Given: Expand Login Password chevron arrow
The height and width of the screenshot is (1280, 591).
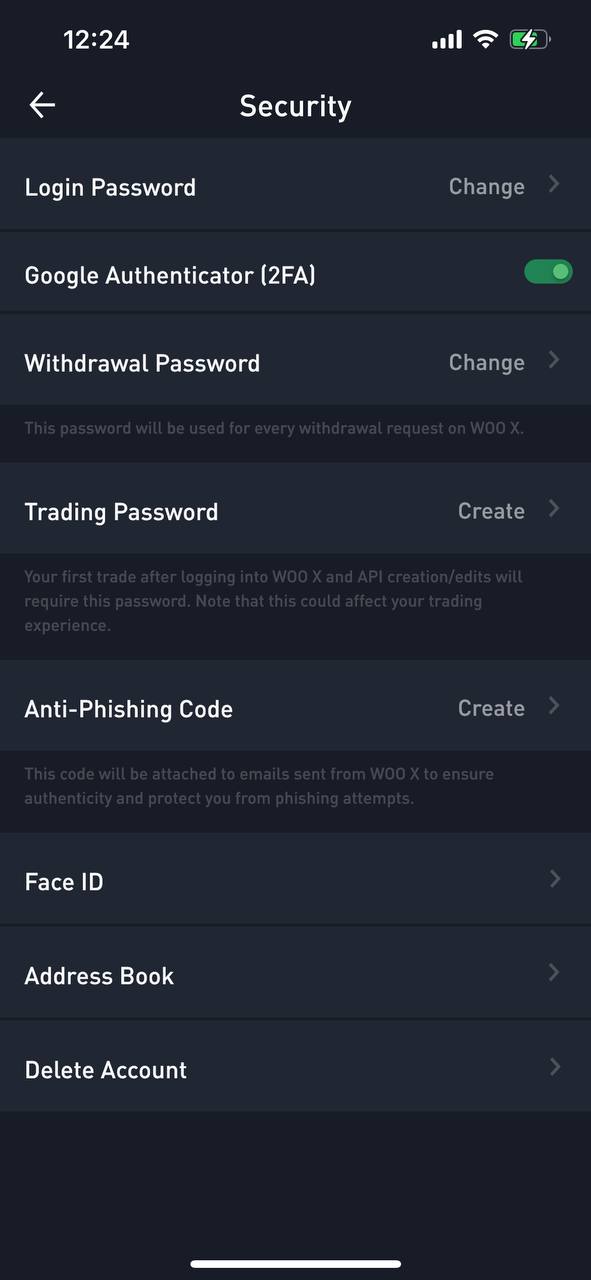Looking at the screenshot, I should [554, 185].
